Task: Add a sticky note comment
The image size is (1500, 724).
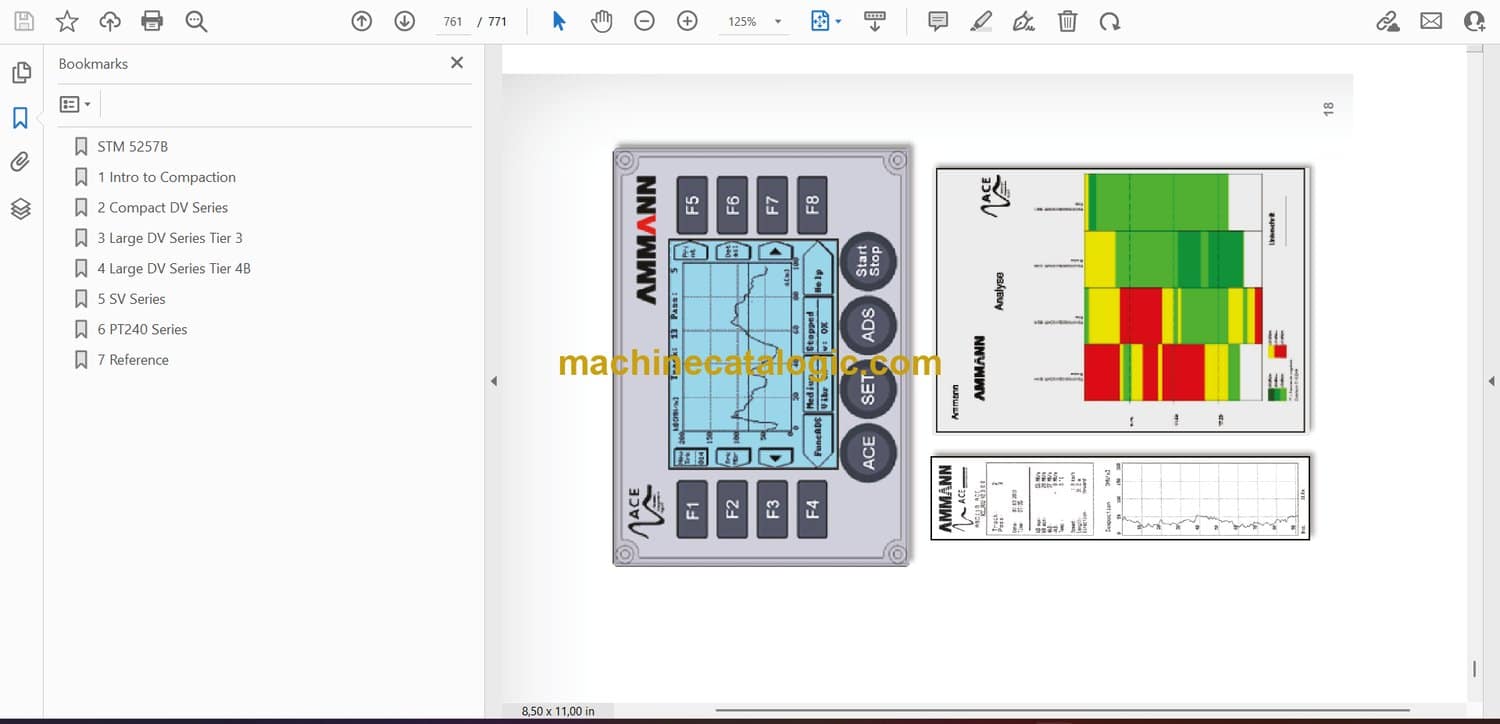Action: [938, 21]
